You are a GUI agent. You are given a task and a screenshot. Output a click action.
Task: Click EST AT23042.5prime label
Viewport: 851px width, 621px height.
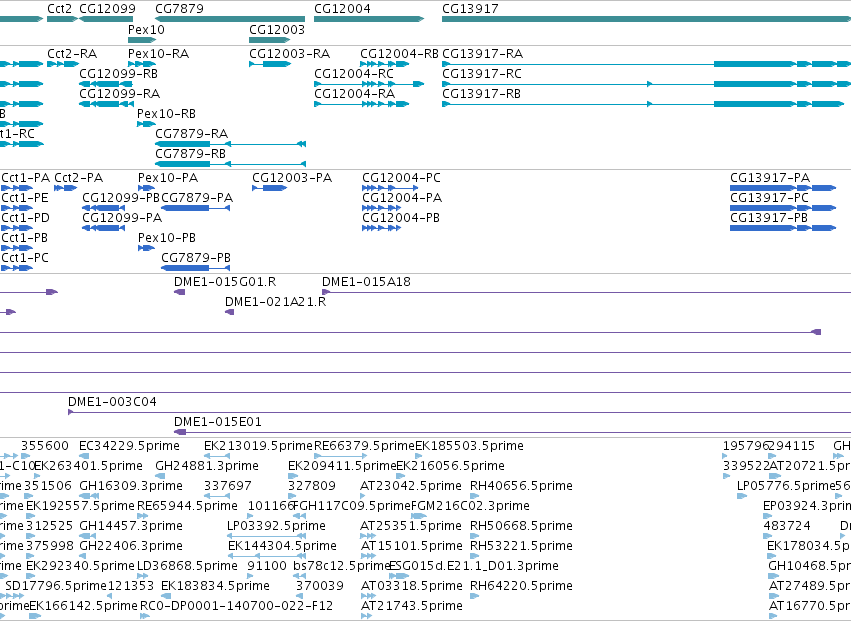point(411,486)
